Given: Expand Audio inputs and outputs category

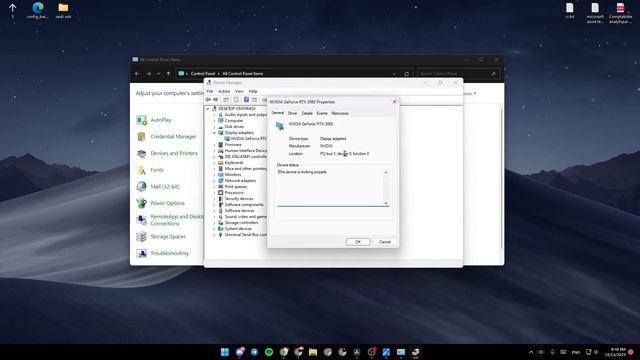Looking at the screenshot, I should pyautogui.click(x=214, y=115).
